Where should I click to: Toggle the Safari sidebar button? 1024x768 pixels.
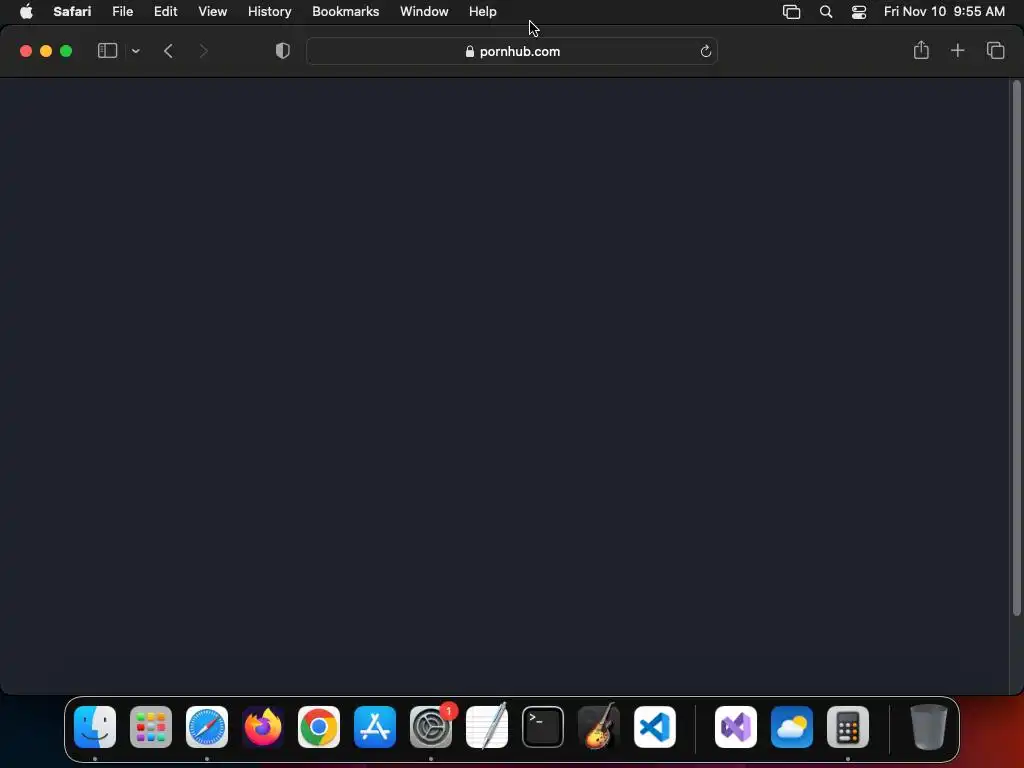click(107, 51)
